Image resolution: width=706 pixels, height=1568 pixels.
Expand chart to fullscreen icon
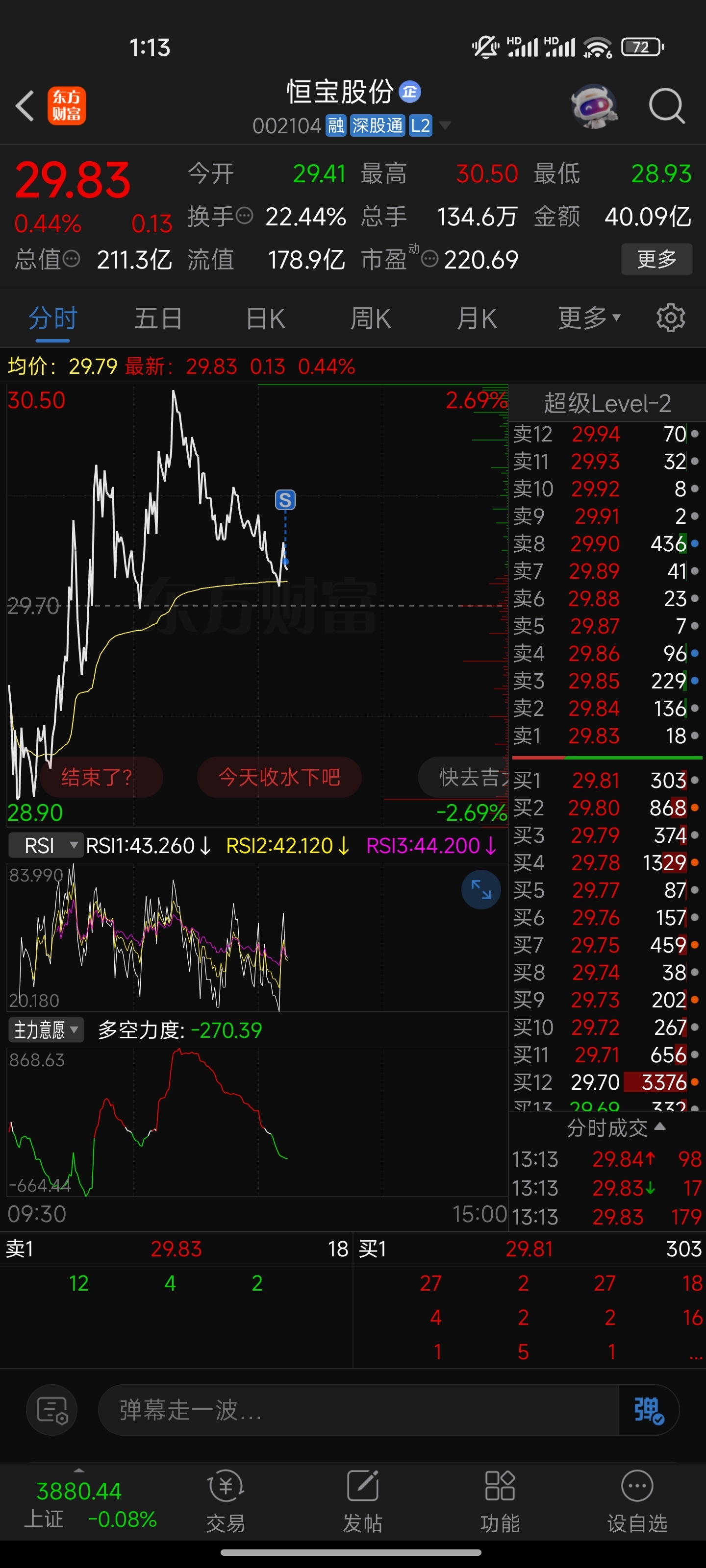(480, 889)
